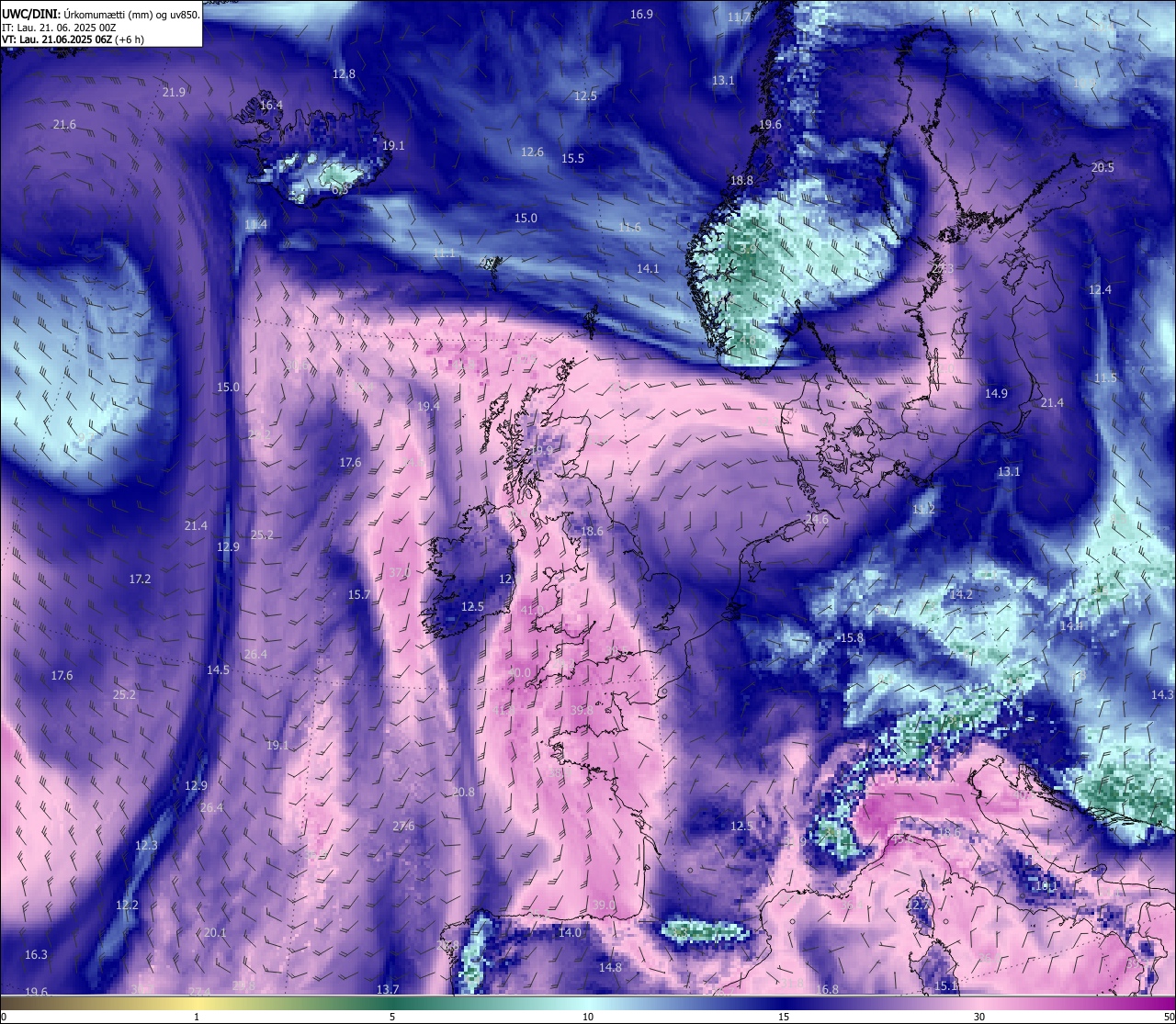Select the 12.2 value label
The width and height of the screenshot is (1176, 1024).
(127, 906)
